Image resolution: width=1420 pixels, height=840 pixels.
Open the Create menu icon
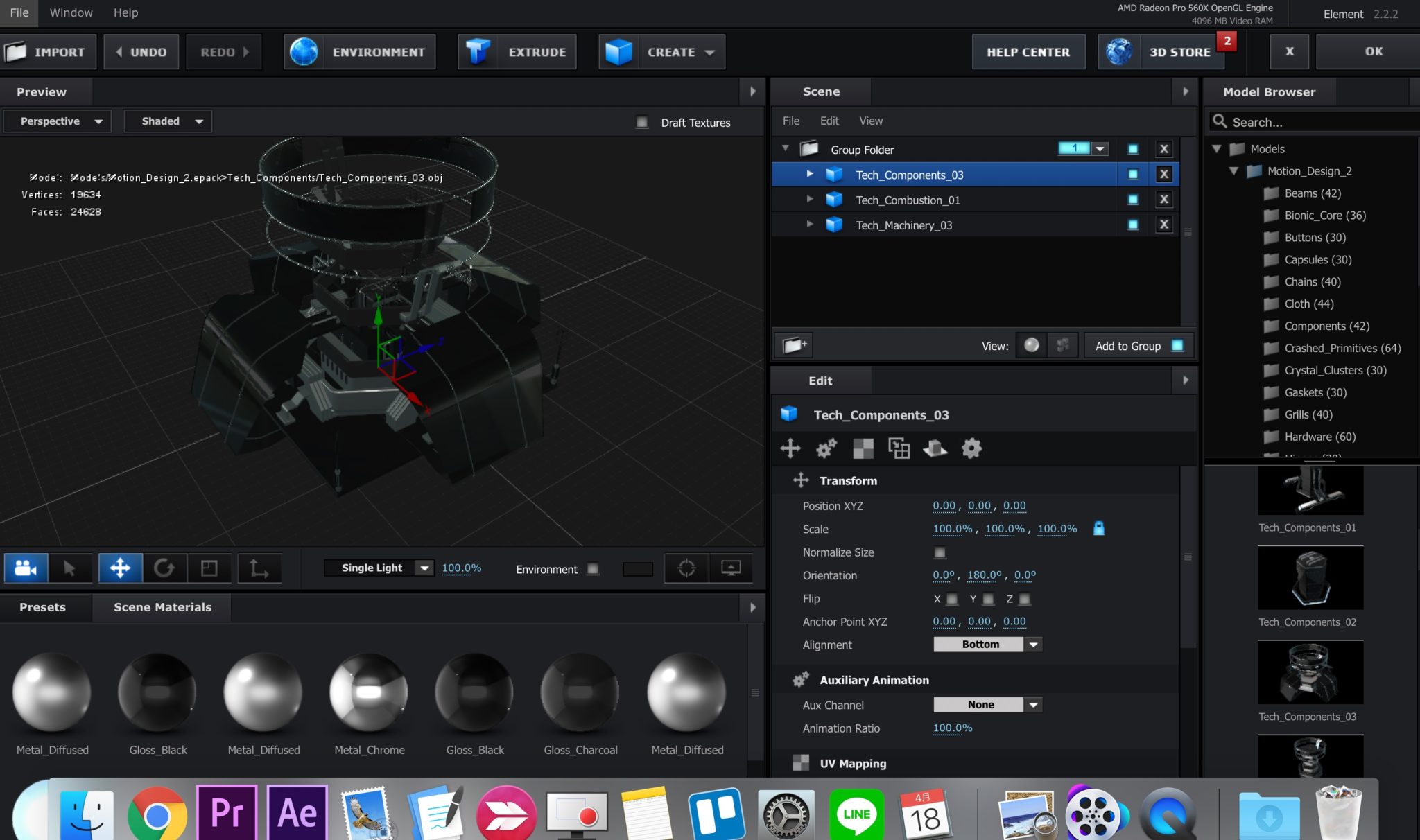618,51
